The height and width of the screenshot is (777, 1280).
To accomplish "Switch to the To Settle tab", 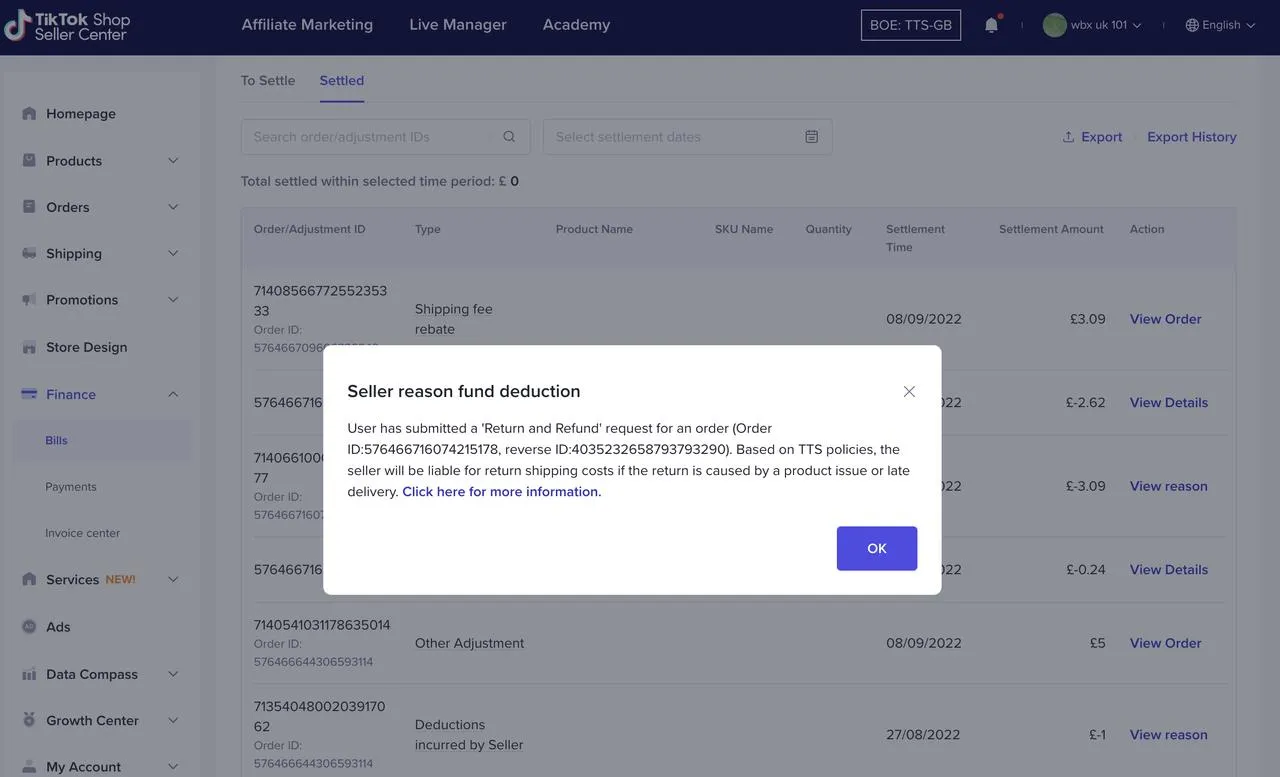I will pyautogui.click(x=268, y=78).
